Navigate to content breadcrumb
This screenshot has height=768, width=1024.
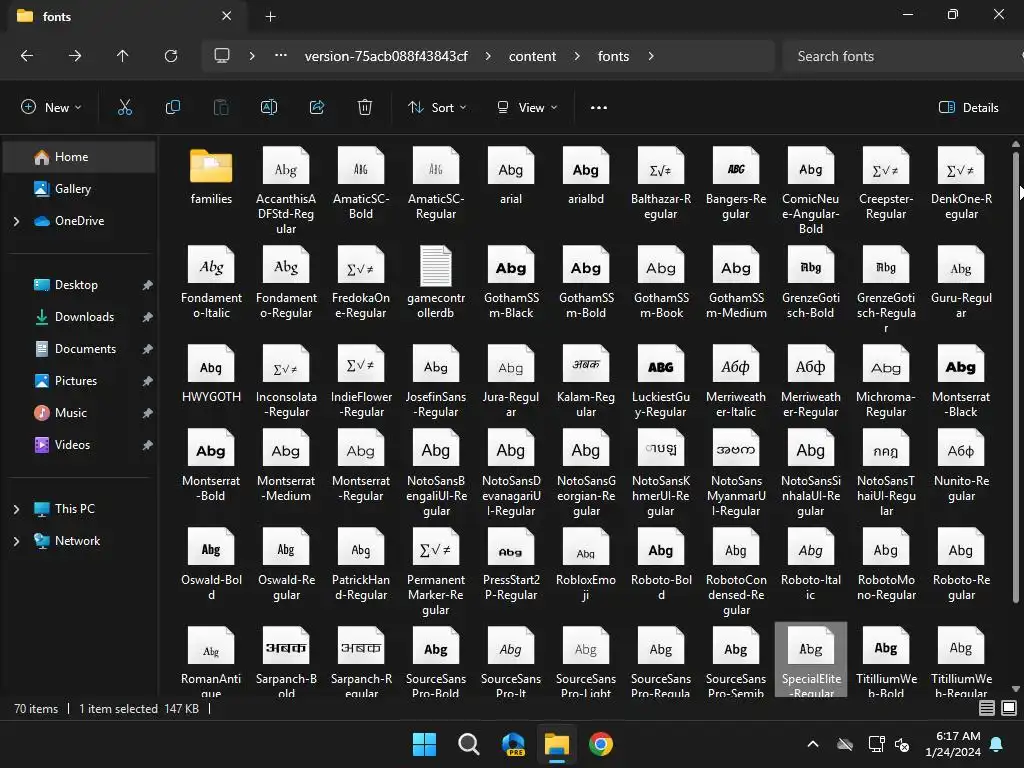coord(532,56)
